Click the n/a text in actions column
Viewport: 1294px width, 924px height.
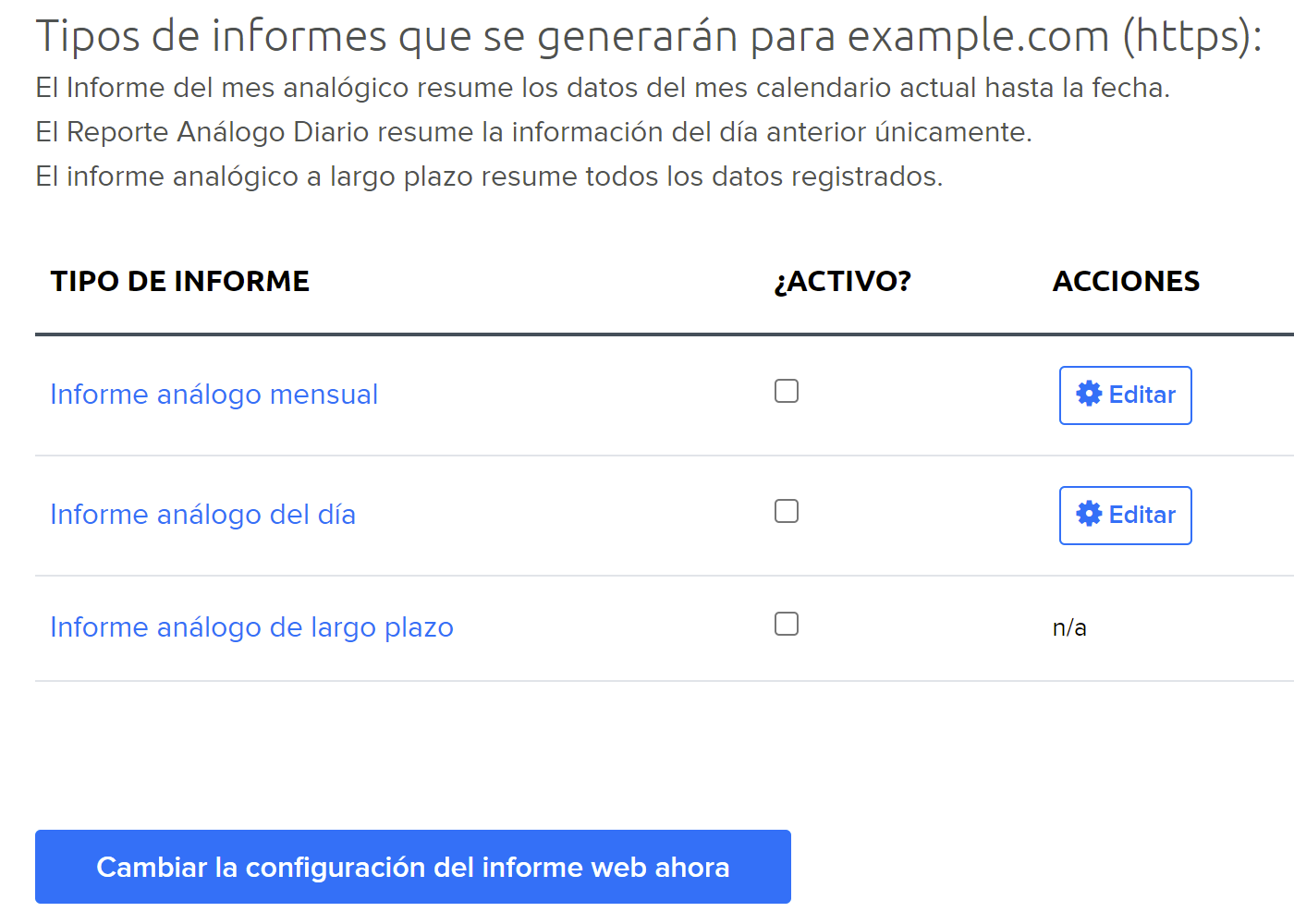1069,627
